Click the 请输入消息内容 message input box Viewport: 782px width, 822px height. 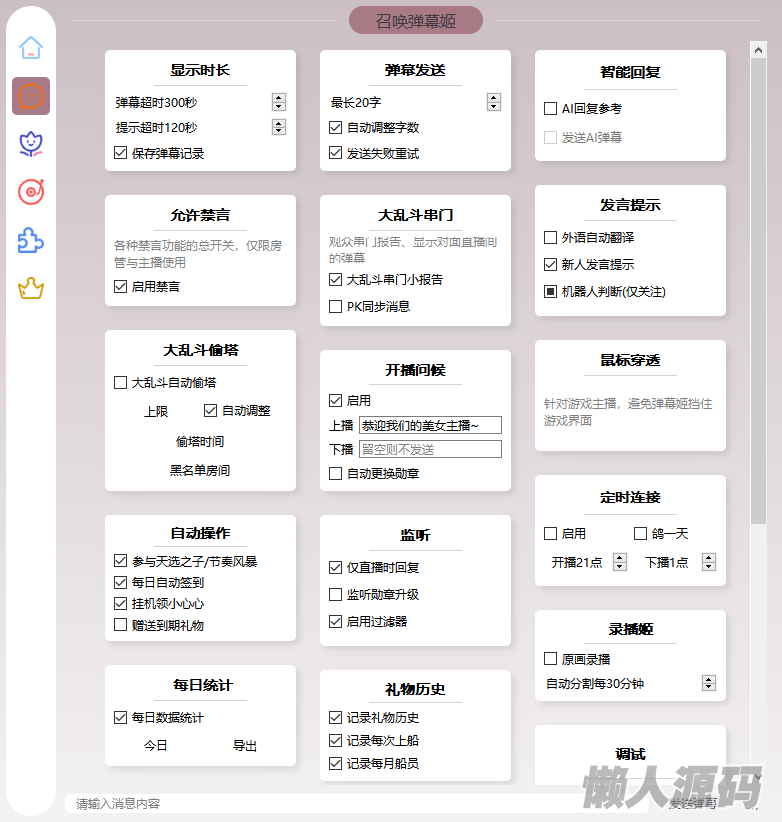356,804
